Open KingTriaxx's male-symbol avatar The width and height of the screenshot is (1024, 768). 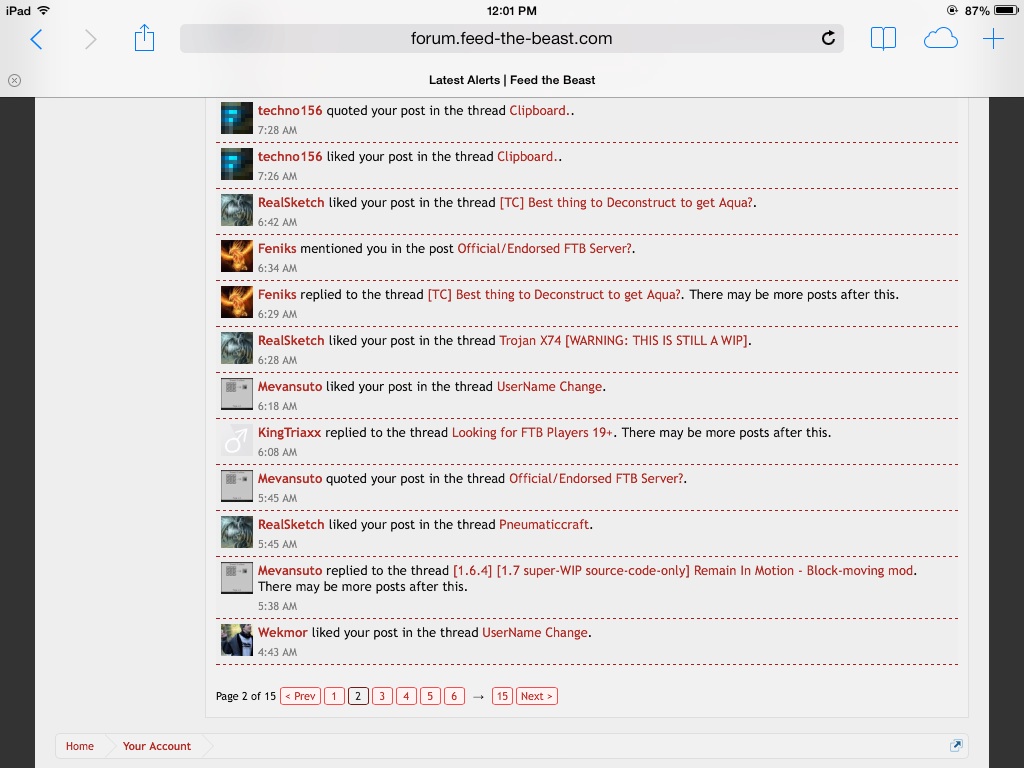(x=237, y=440)
